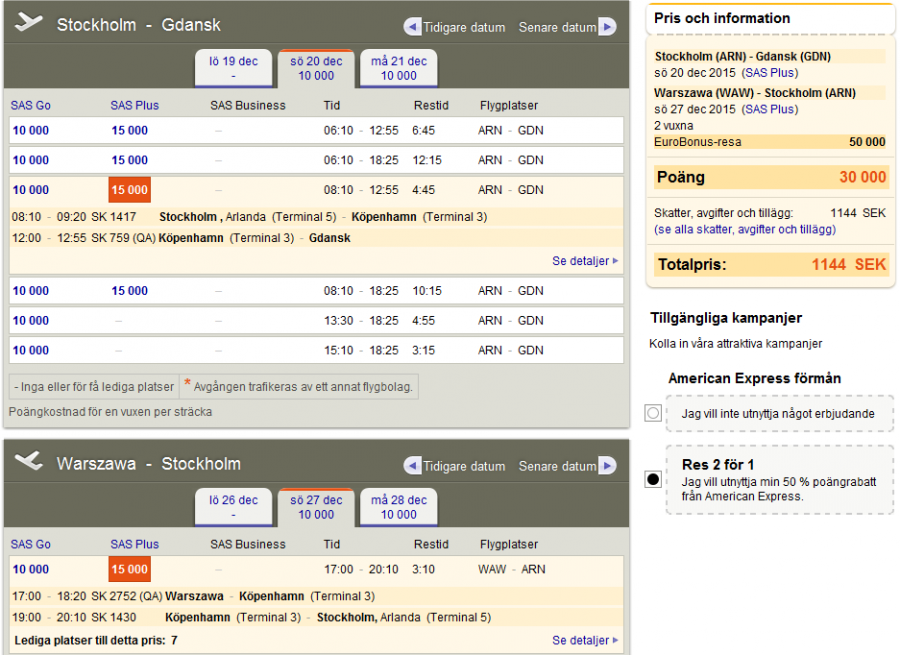Choose SAS Go 10 000 fare for 15:10 departure
The image size is (900, 655).
[x=30, y=350]
